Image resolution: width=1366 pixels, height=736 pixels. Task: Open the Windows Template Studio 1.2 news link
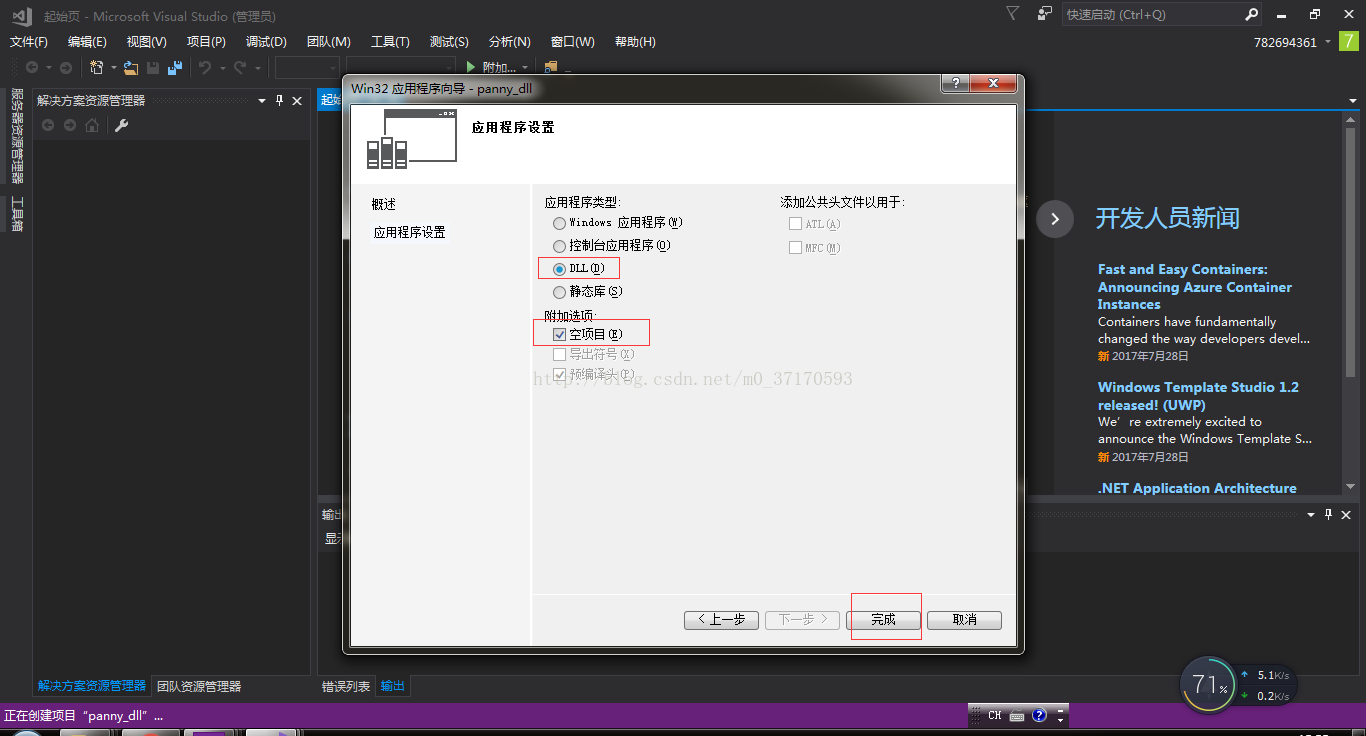pos(1198,396)
